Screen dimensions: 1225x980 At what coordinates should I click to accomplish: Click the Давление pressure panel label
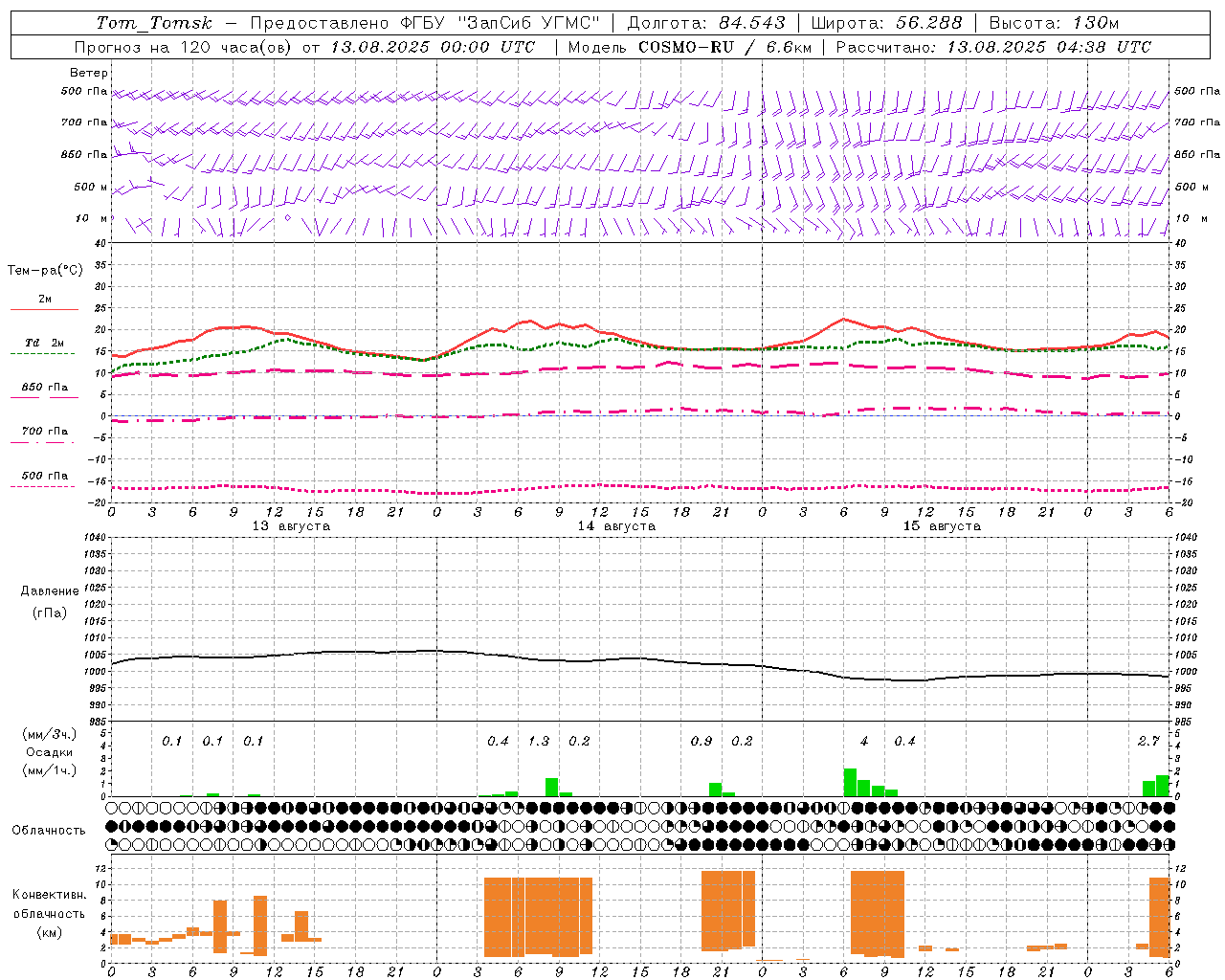click(x=50, y=590)
